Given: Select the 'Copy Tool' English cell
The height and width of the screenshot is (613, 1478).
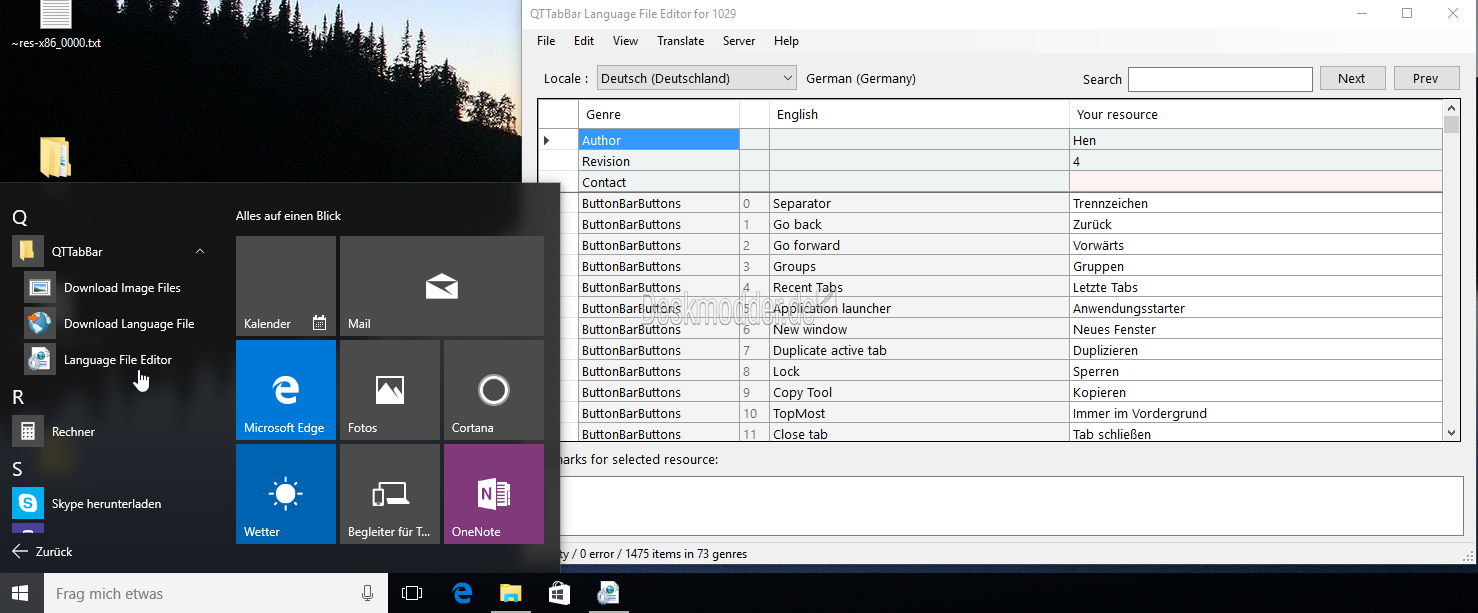Looking at the screenshot, I should tap(919, 392).
